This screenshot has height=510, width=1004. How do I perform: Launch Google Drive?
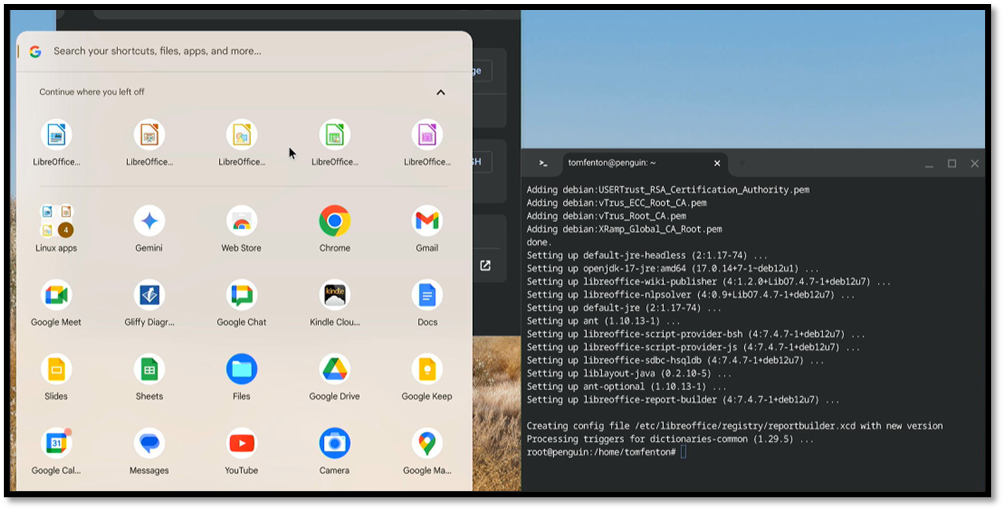tap(334, 370)
